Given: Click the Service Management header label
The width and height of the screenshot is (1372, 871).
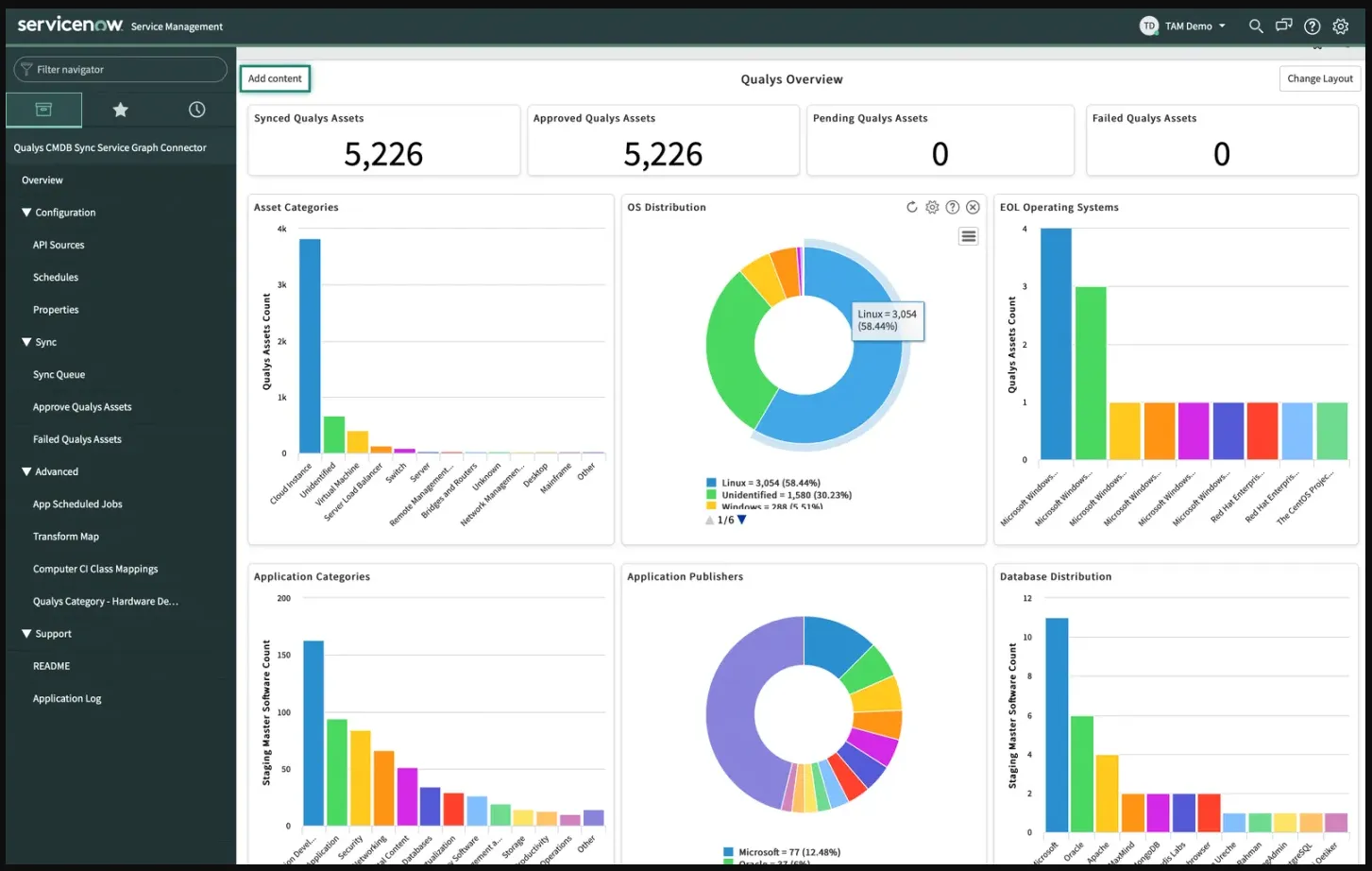Looking at the screenshot, I should click(177, 26).
